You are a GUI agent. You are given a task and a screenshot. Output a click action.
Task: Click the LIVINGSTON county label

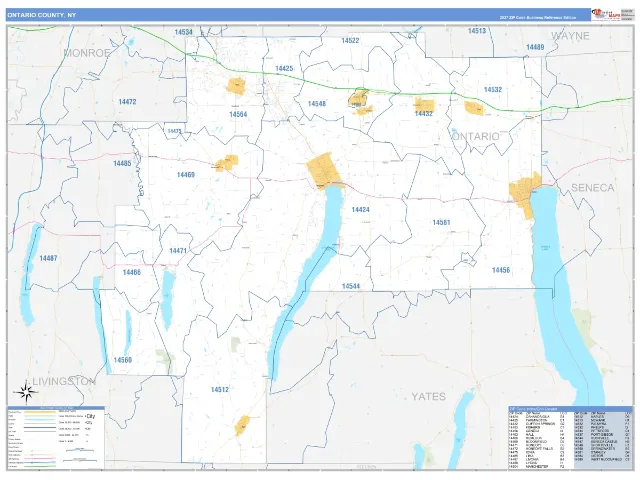click(64, 382)
